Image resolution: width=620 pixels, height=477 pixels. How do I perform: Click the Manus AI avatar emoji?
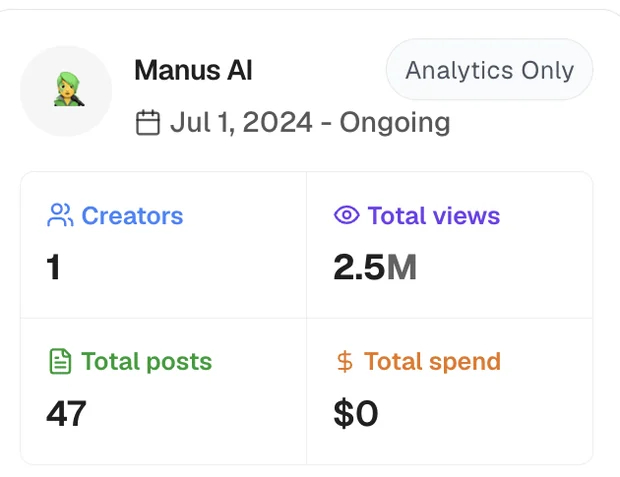tap(69, 89)
